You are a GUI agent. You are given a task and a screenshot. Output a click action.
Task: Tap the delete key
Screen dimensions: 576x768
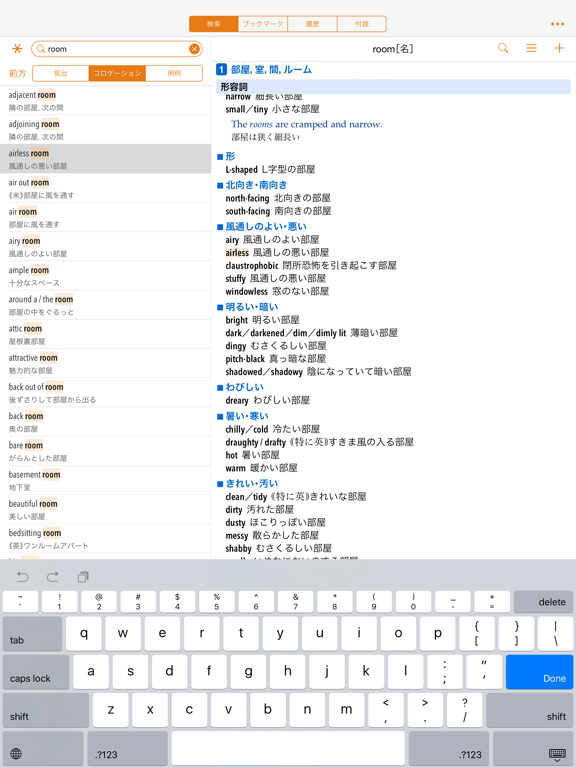[543, 601]
